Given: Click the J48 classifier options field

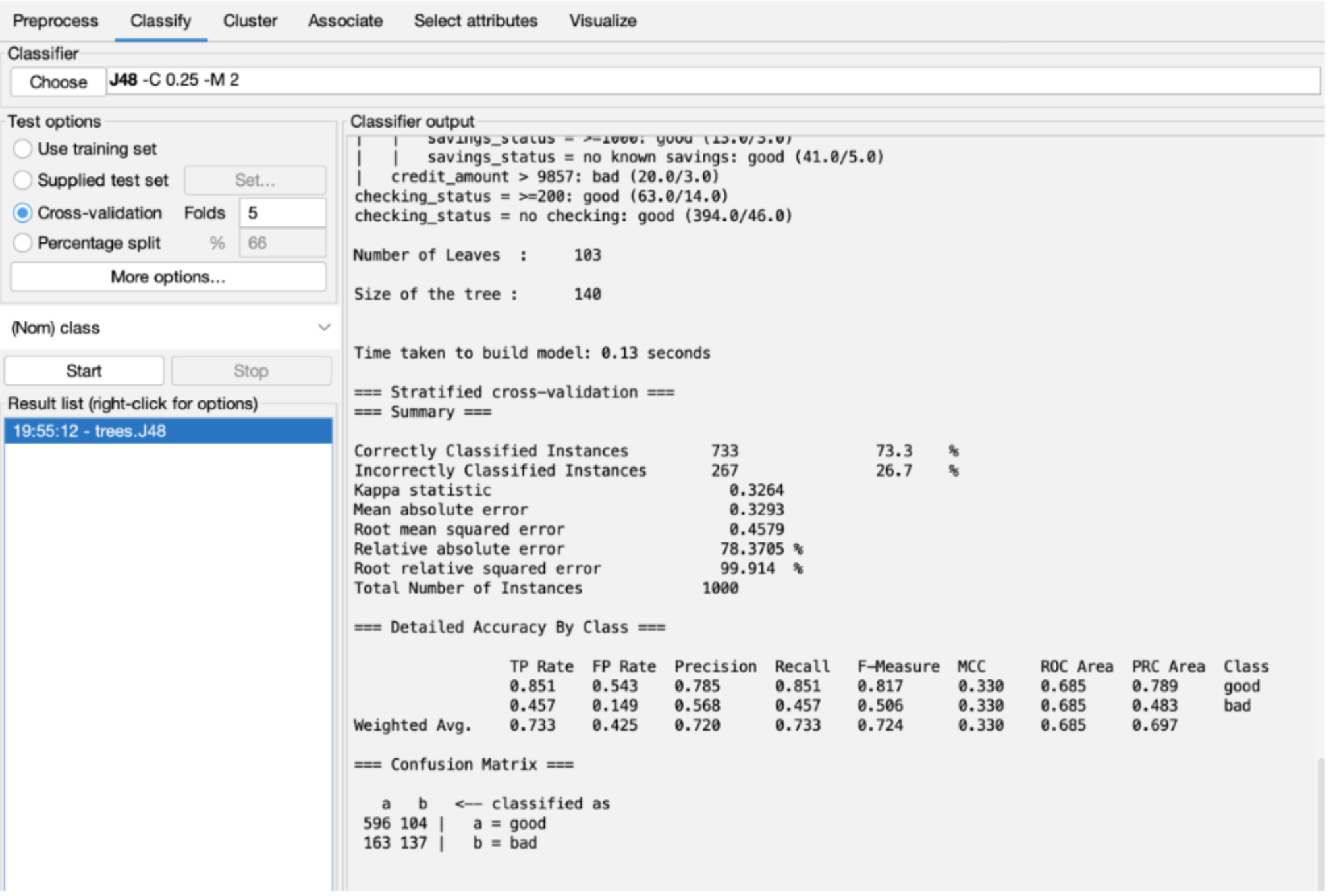Looking at the screenshot, I should pyautogui.click(x=711, y=81).
